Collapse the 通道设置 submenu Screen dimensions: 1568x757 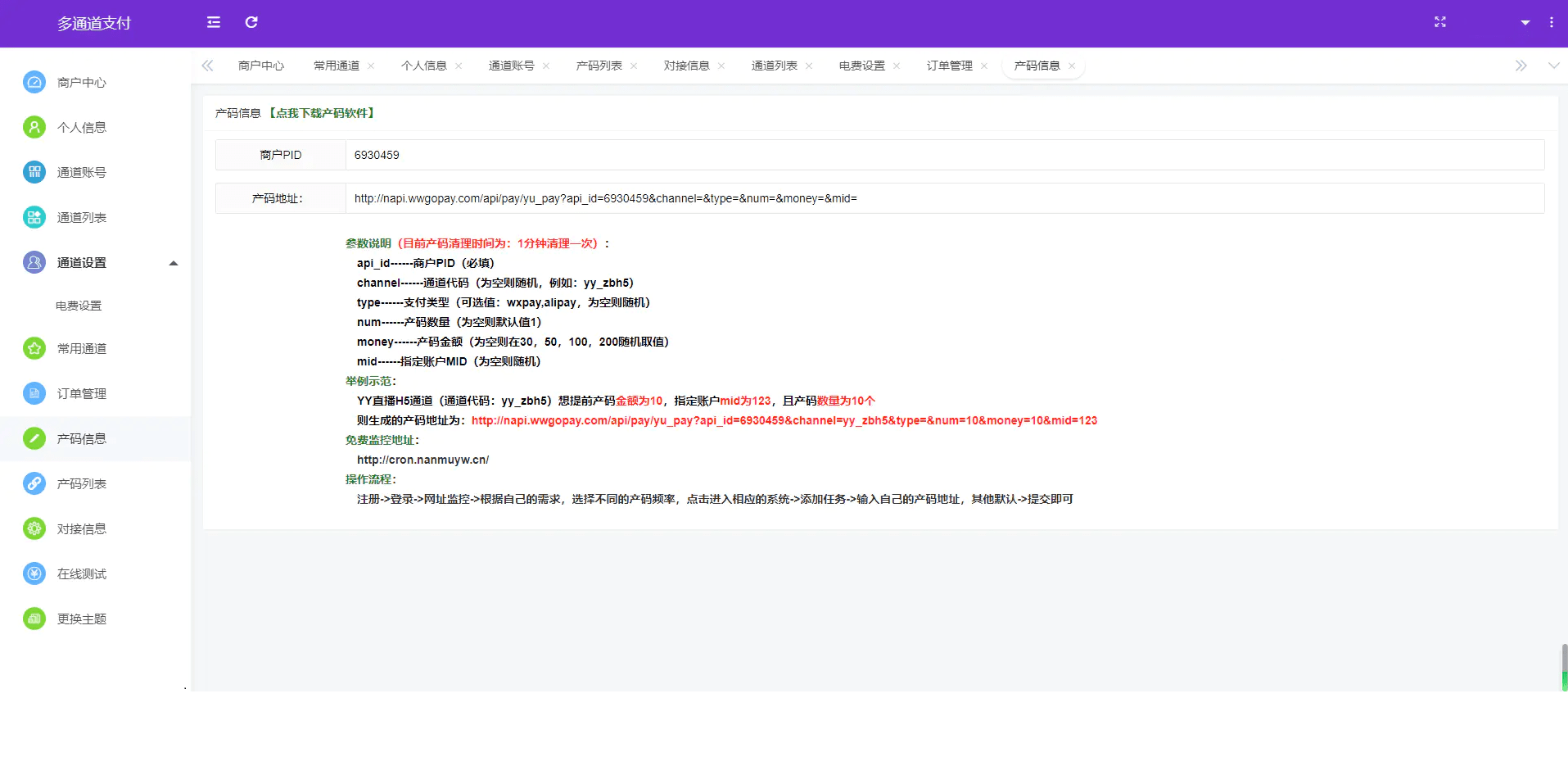point(173,263)
